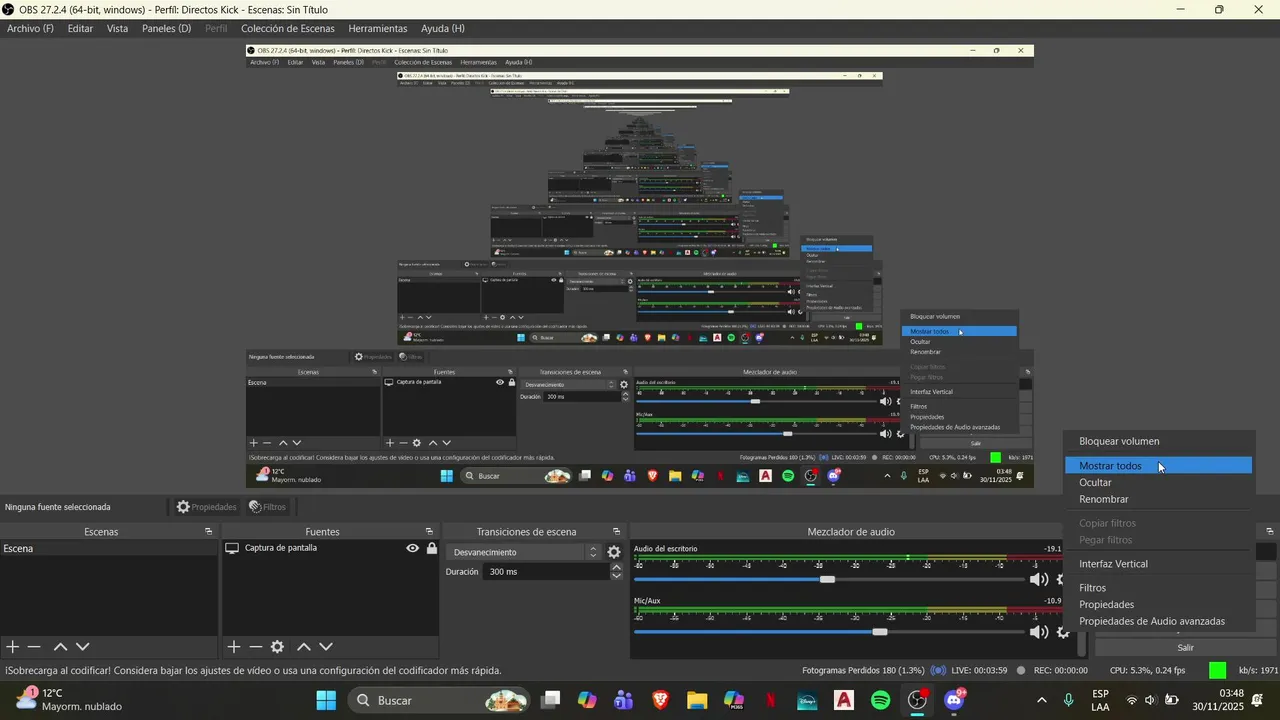Click the Buscar taskbar search box
Image resolution: width=1280 pixels, height=720 pixels.
pos(438,700)
